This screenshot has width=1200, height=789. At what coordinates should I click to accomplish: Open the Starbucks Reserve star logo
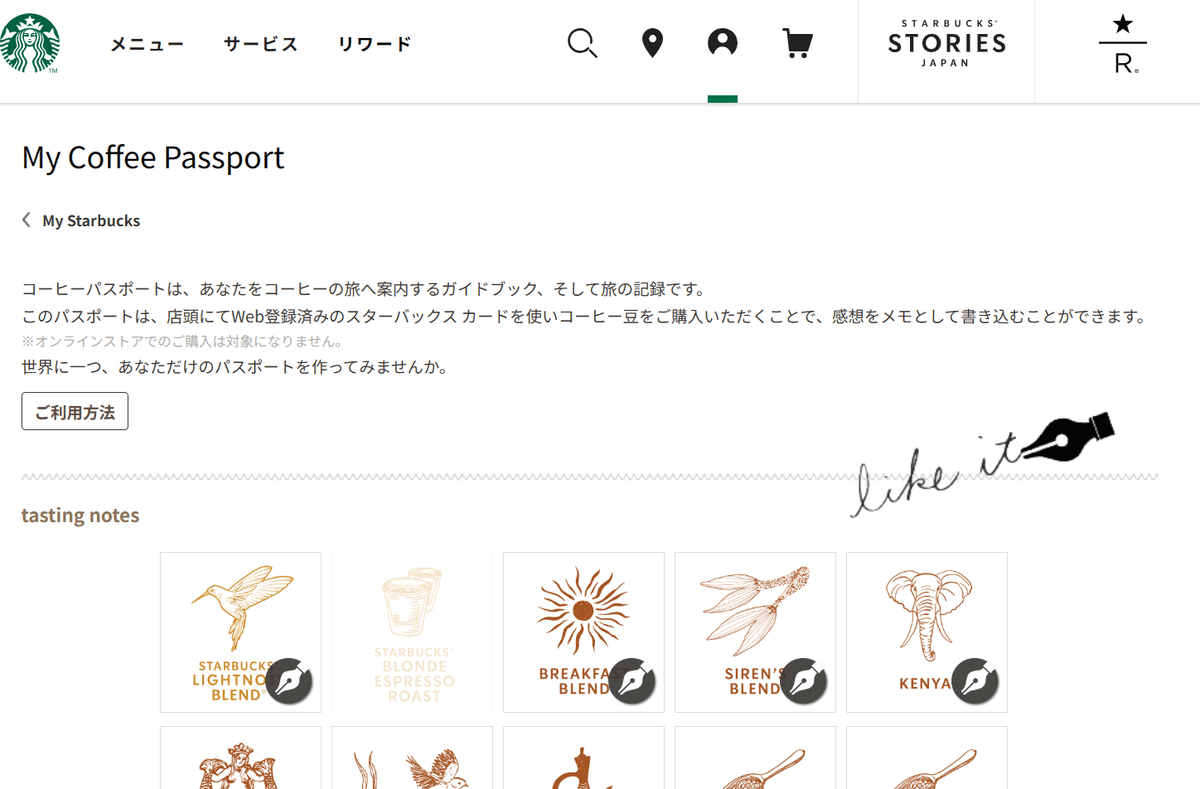1122,43
